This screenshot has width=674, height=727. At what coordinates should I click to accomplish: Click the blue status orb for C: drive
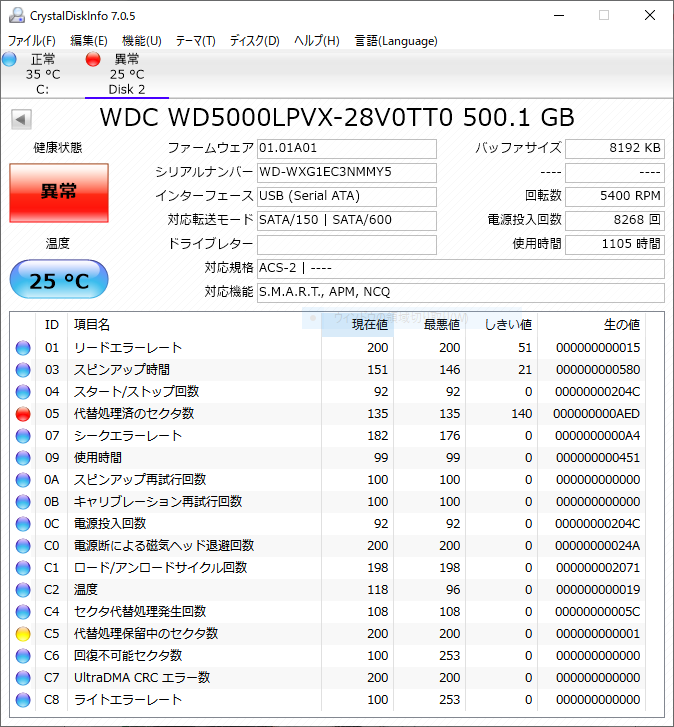pyautogui.click(x=9, y=59)
